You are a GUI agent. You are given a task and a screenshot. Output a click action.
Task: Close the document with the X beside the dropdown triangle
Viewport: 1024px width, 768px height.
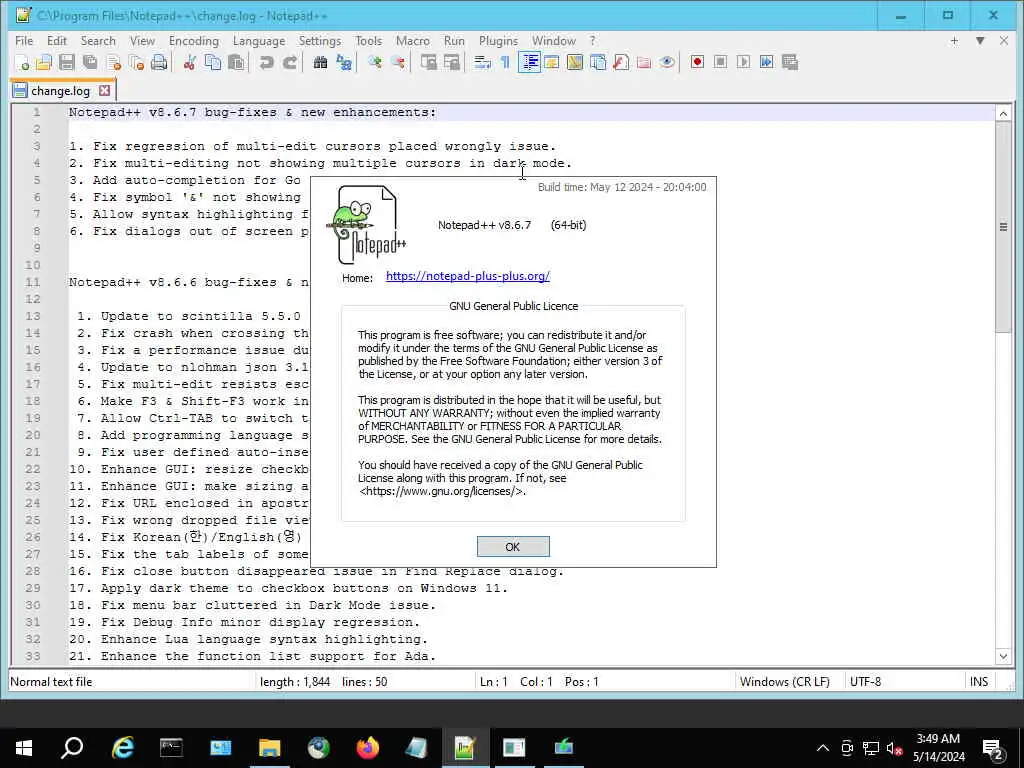click(x=1004, y=40)
